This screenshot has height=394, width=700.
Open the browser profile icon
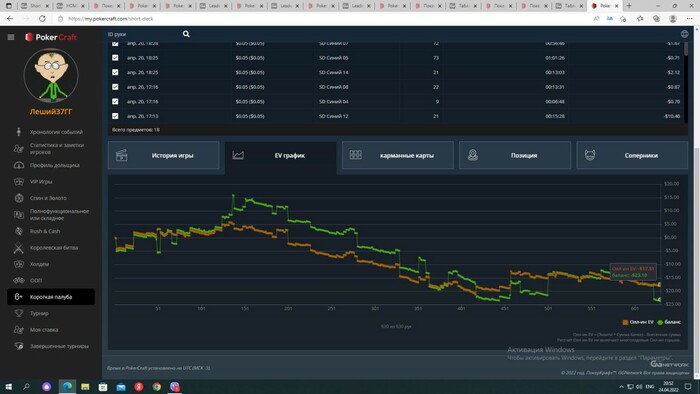coord(673,19)
